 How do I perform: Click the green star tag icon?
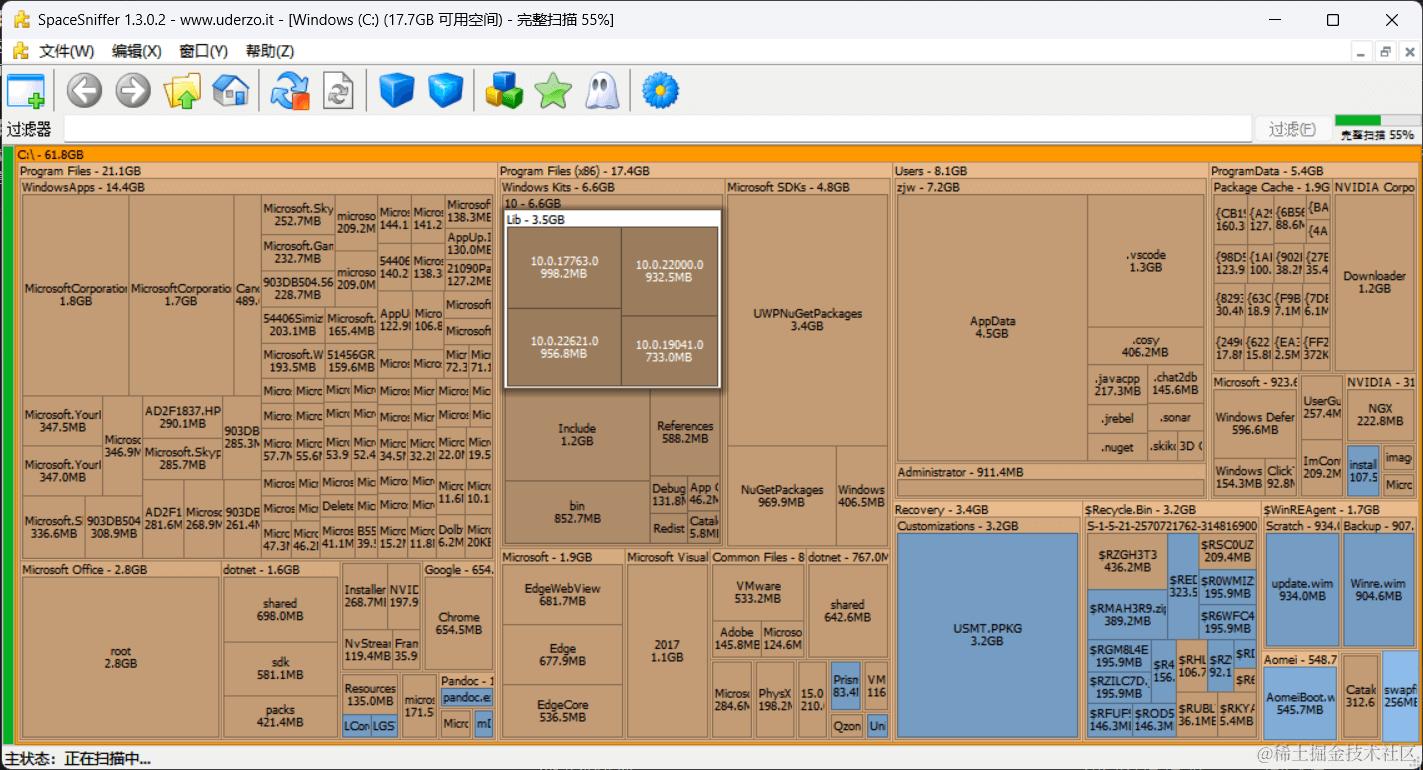553,91
